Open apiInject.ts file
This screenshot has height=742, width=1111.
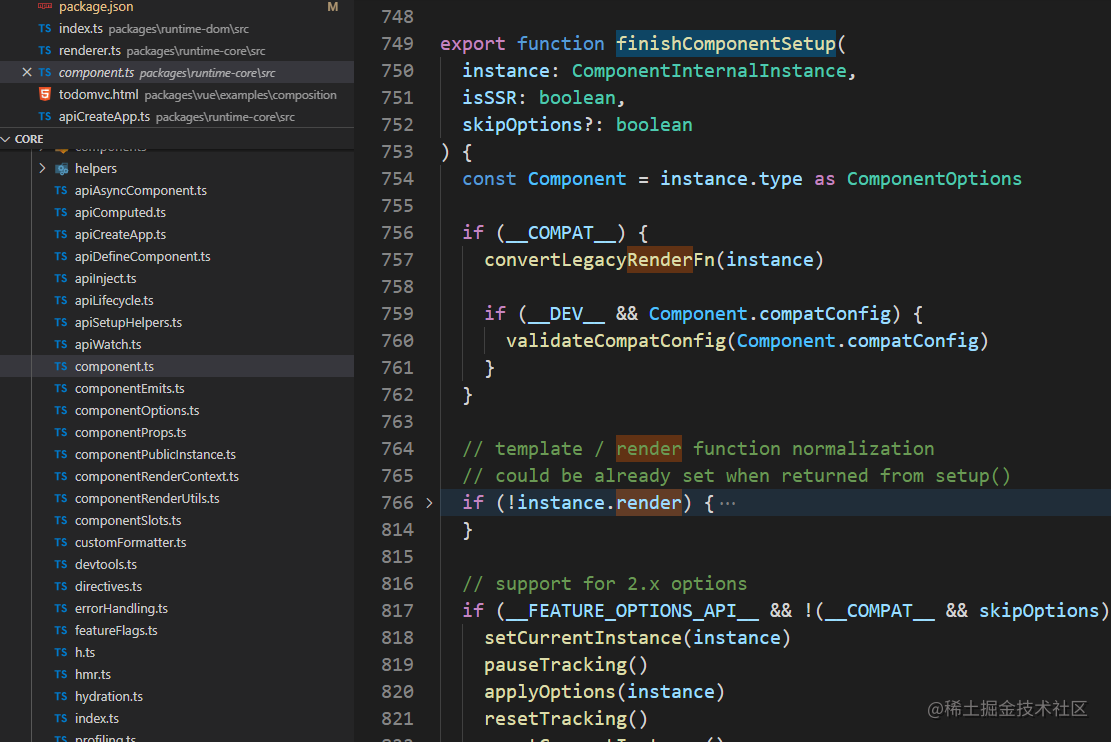[106, 278]
